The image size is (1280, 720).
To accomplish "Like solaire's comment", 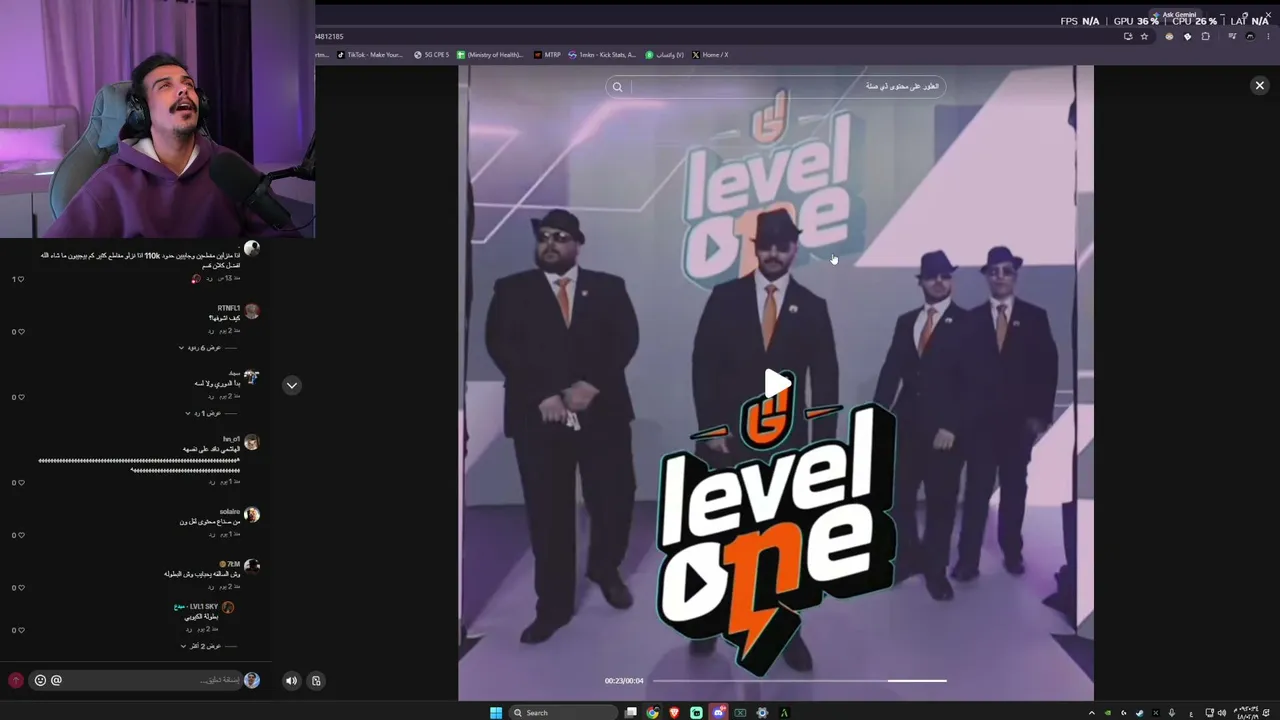I will point(19,535).
